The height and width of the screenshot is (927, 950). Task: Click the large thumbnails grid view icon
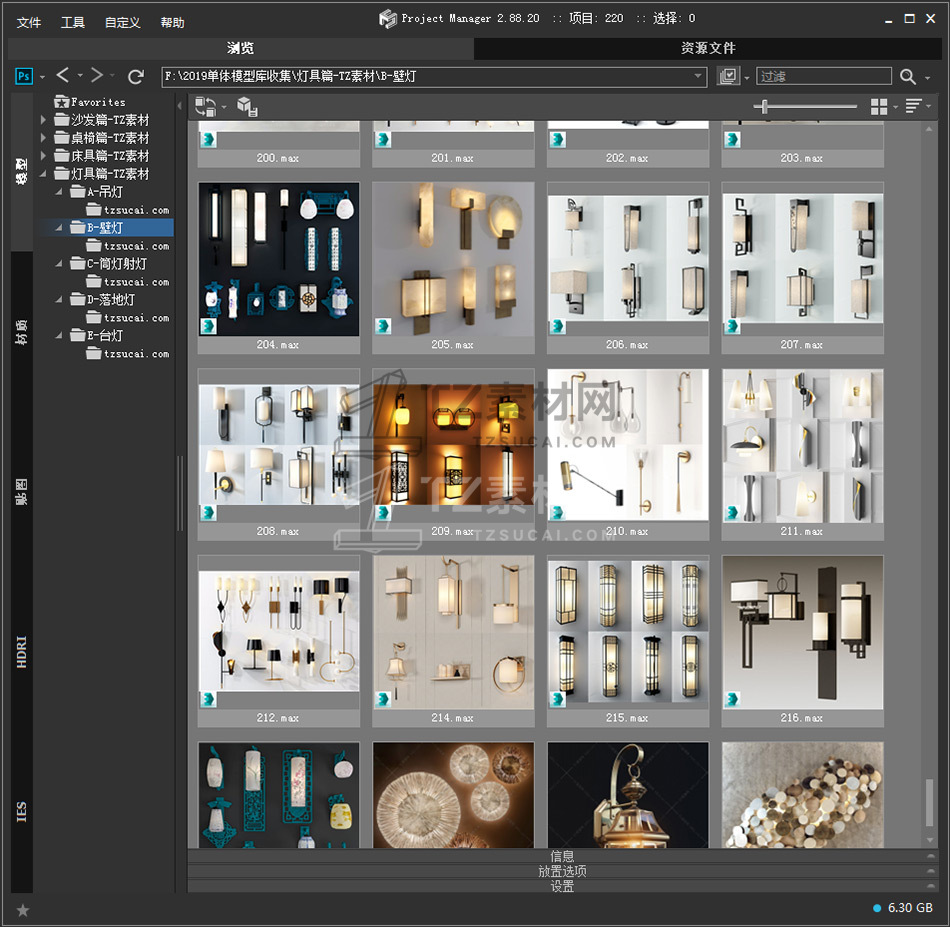pyautogui.click(x=879, y=106)
